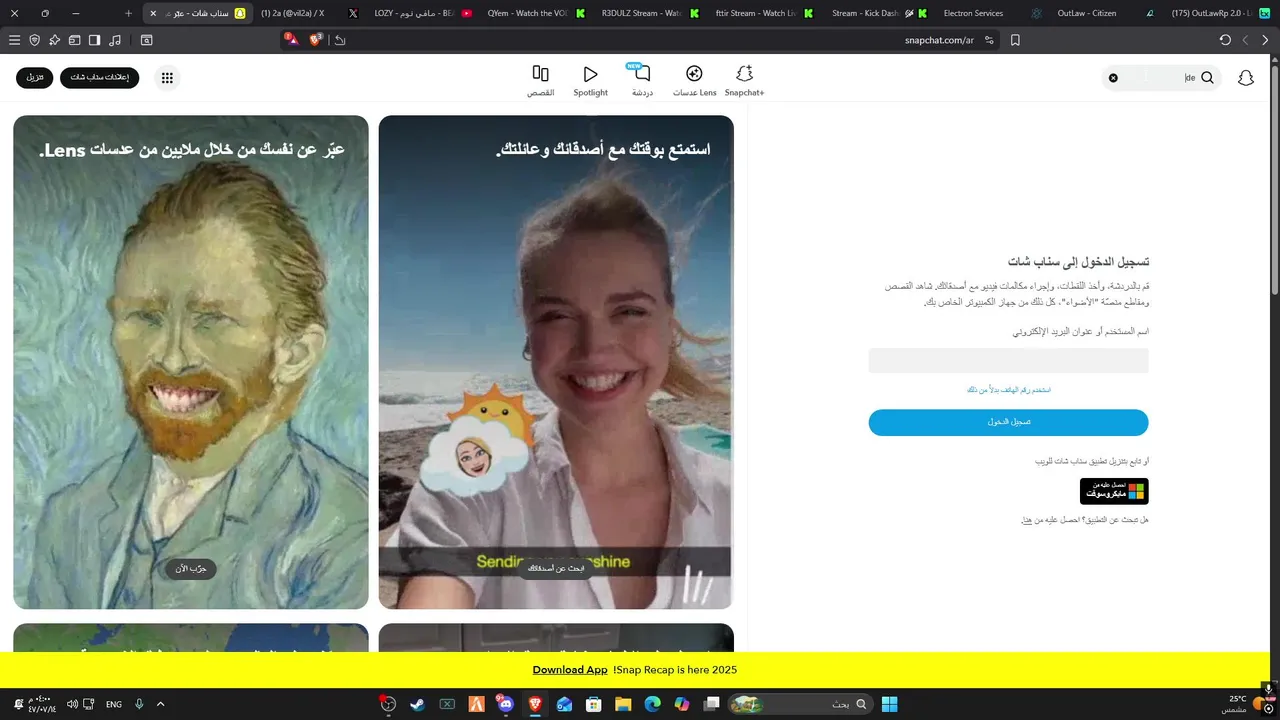
Task: Open File Explorer from the taskbar
Action: click(x=623, y=704)
